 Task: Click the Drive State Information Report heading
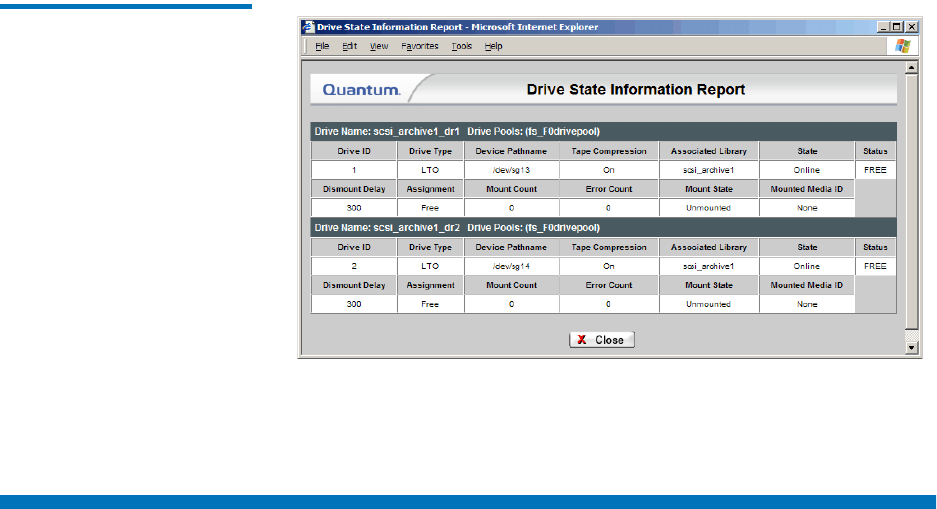[x=635, y=90]
